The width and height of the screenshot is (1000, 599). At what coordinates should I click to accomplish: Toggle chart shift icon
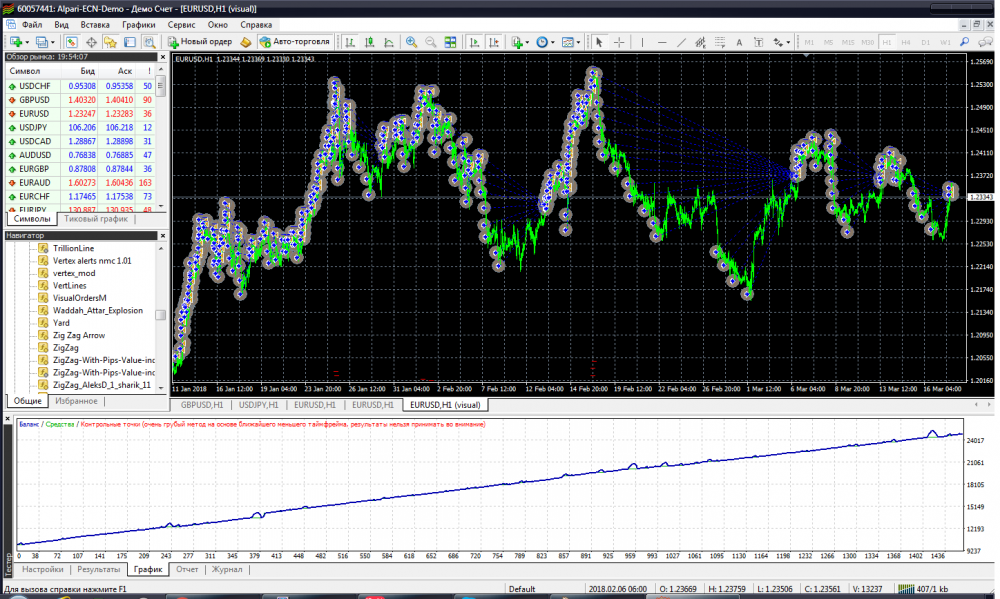[x=494, y=42]
